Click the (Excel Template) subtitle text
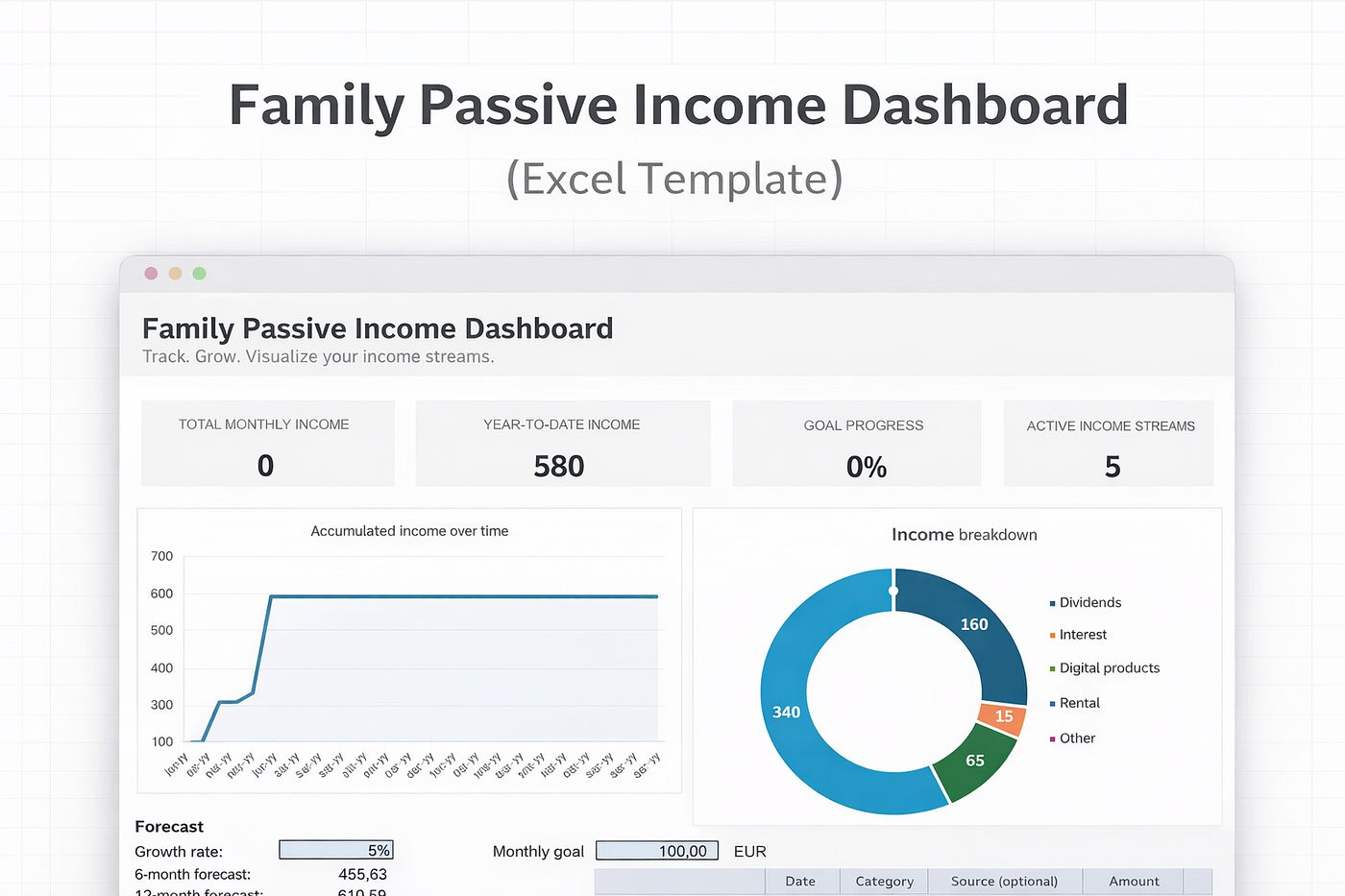 (674, 180)
